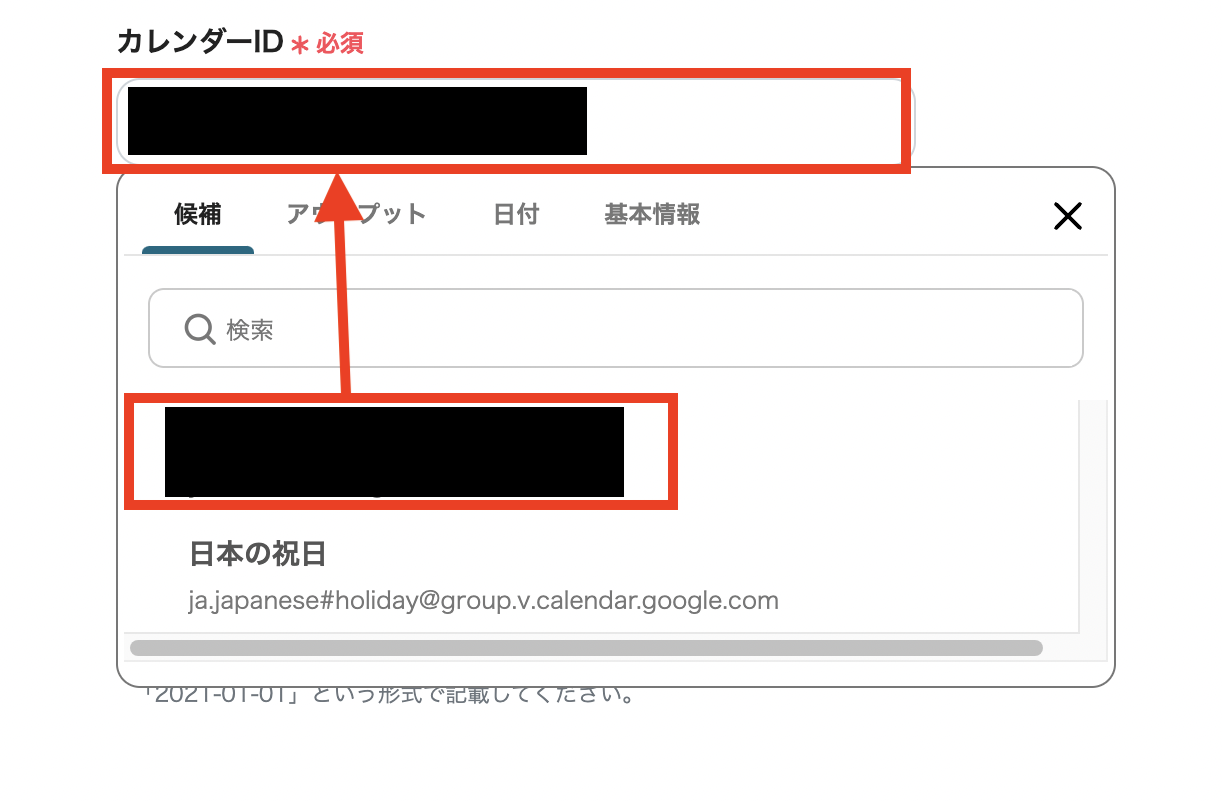1222x801 pixels.
Task: Select the 日付 tab
Action: point(516,214)
